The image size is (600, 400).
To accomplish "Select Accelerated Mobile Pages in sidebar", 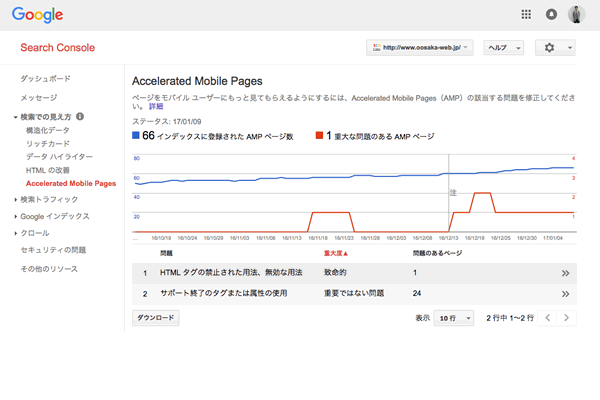I will click(71, 183).
